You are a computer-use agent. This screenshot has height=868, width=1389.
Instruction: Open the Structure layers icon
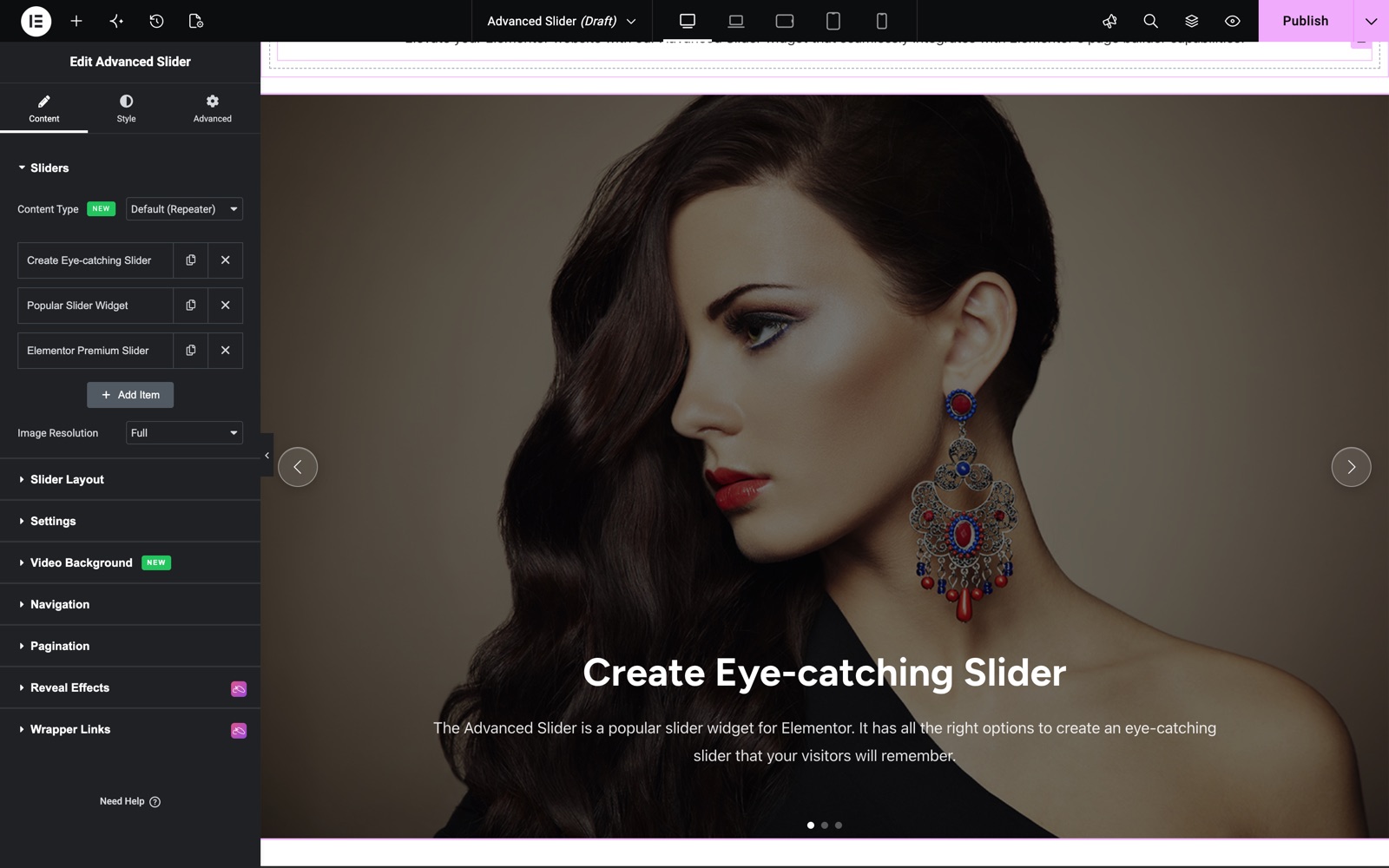point(1191,21)
